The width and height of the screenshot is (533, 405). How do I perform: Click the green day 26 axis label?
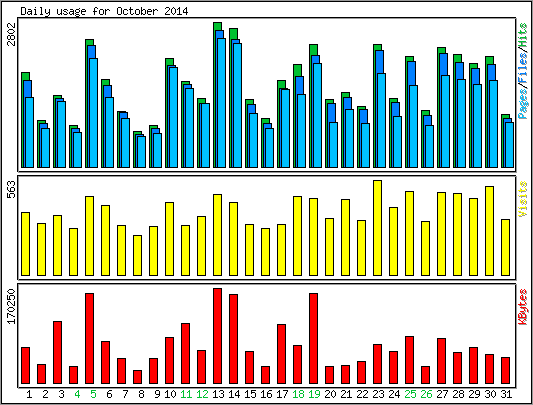click(426, 394)
